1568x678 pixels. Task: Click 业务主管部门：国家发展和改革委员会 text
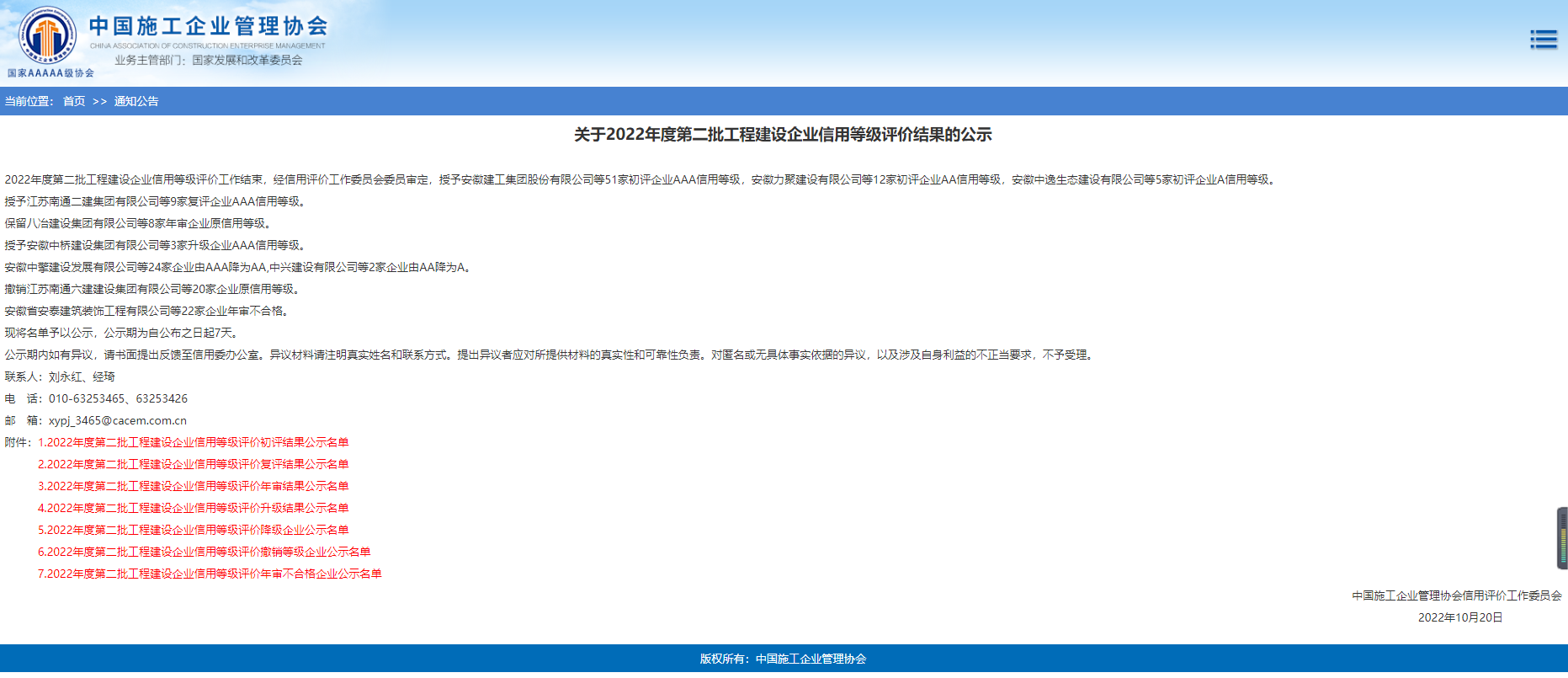[209, 60]
